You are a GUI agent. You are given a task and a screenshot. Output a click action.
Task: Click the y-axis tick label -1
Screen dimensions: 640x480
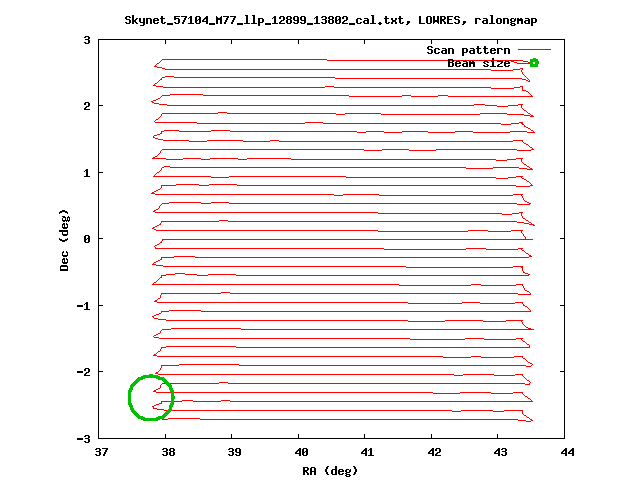click(x=85, y=305)
